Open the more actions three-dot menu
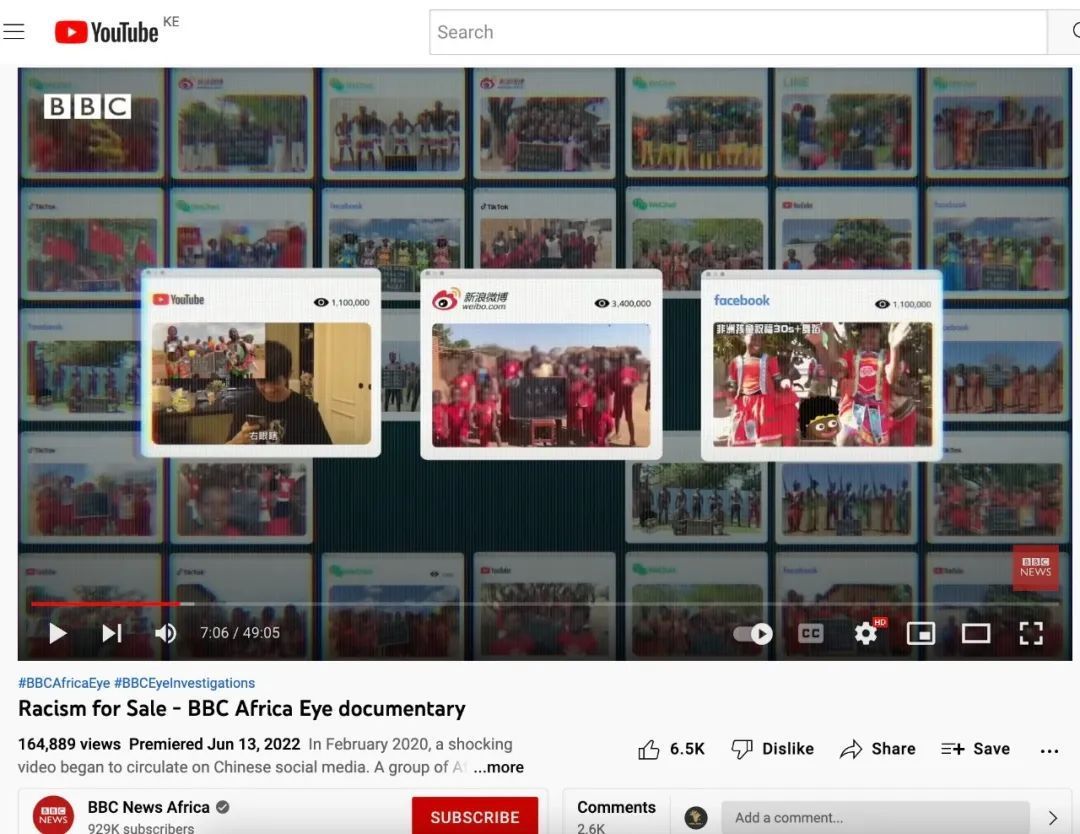1080x834 pixels. coord(1049,750)
